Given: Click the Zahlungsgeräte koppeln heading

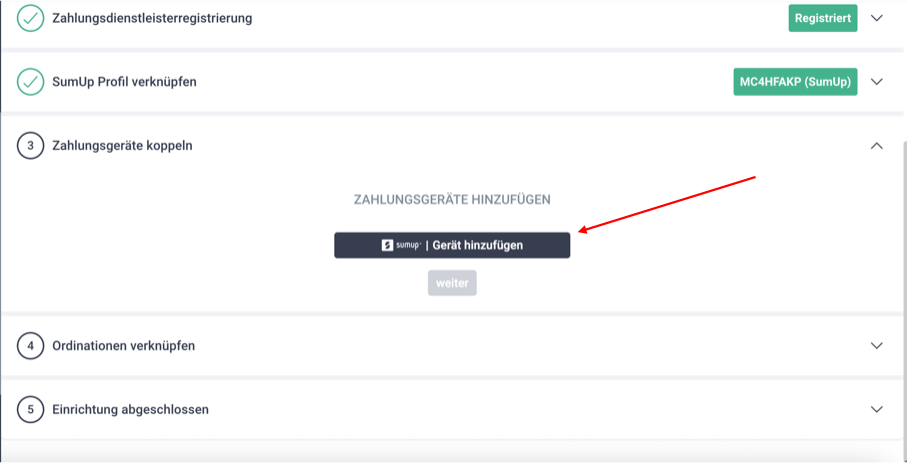Looking at the screenshot, I should pos(122,146).
